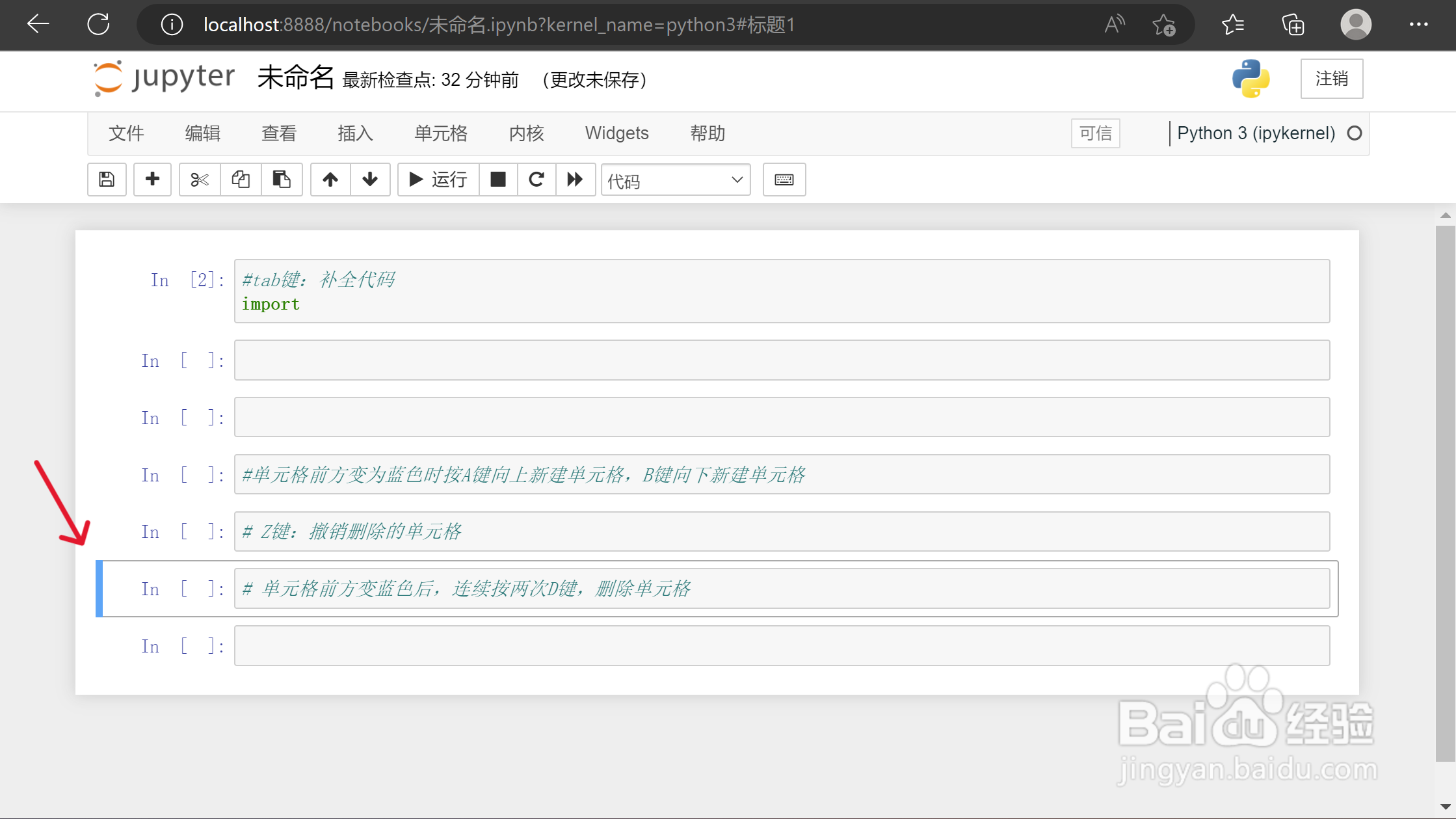Interrupt the kernel with stop icon

coord(498,180)
